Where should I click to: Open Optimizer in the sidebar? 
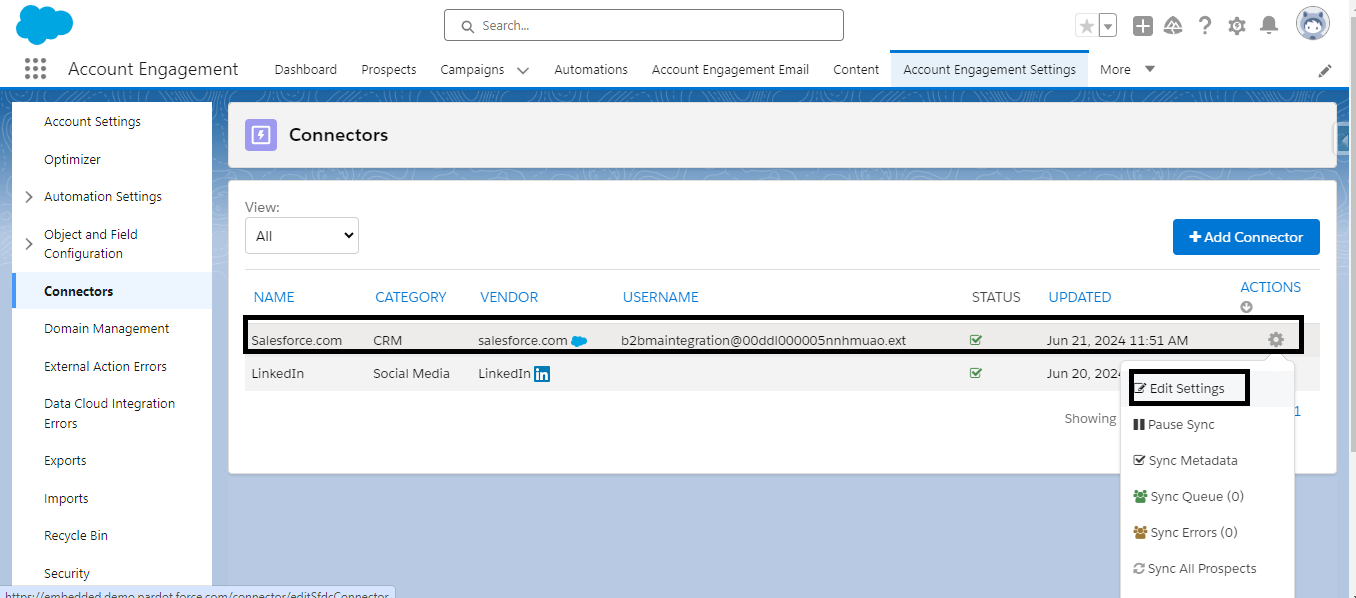pos(72,160)
